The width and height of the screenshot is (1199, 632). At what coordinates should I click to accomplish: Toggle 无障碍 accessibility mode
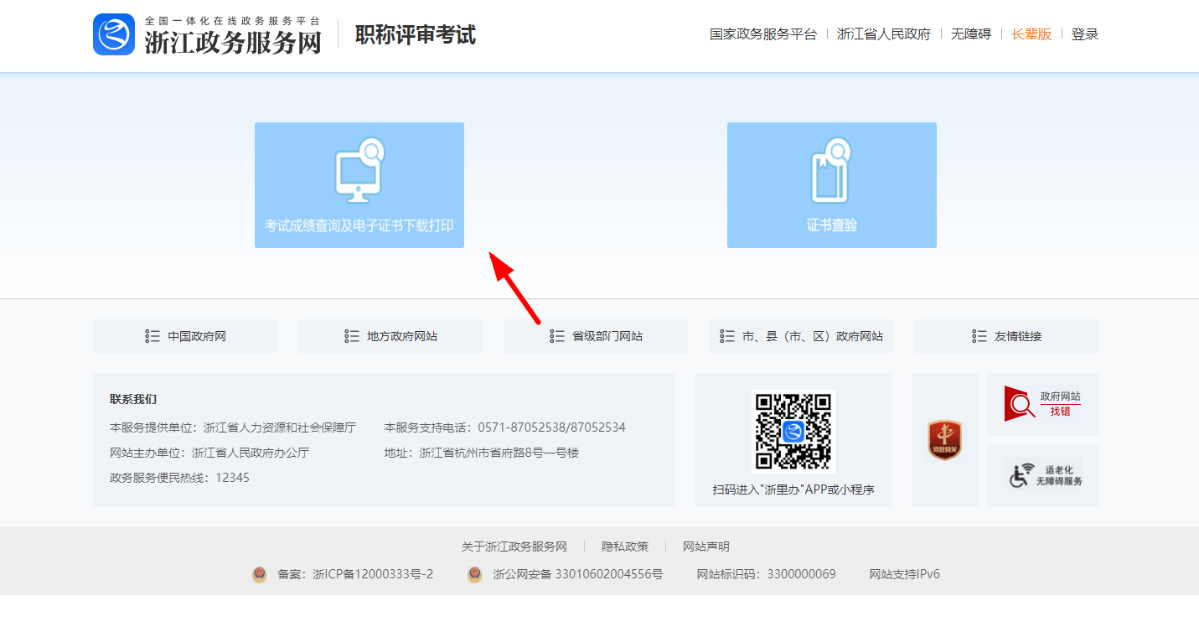pos(970,33)
